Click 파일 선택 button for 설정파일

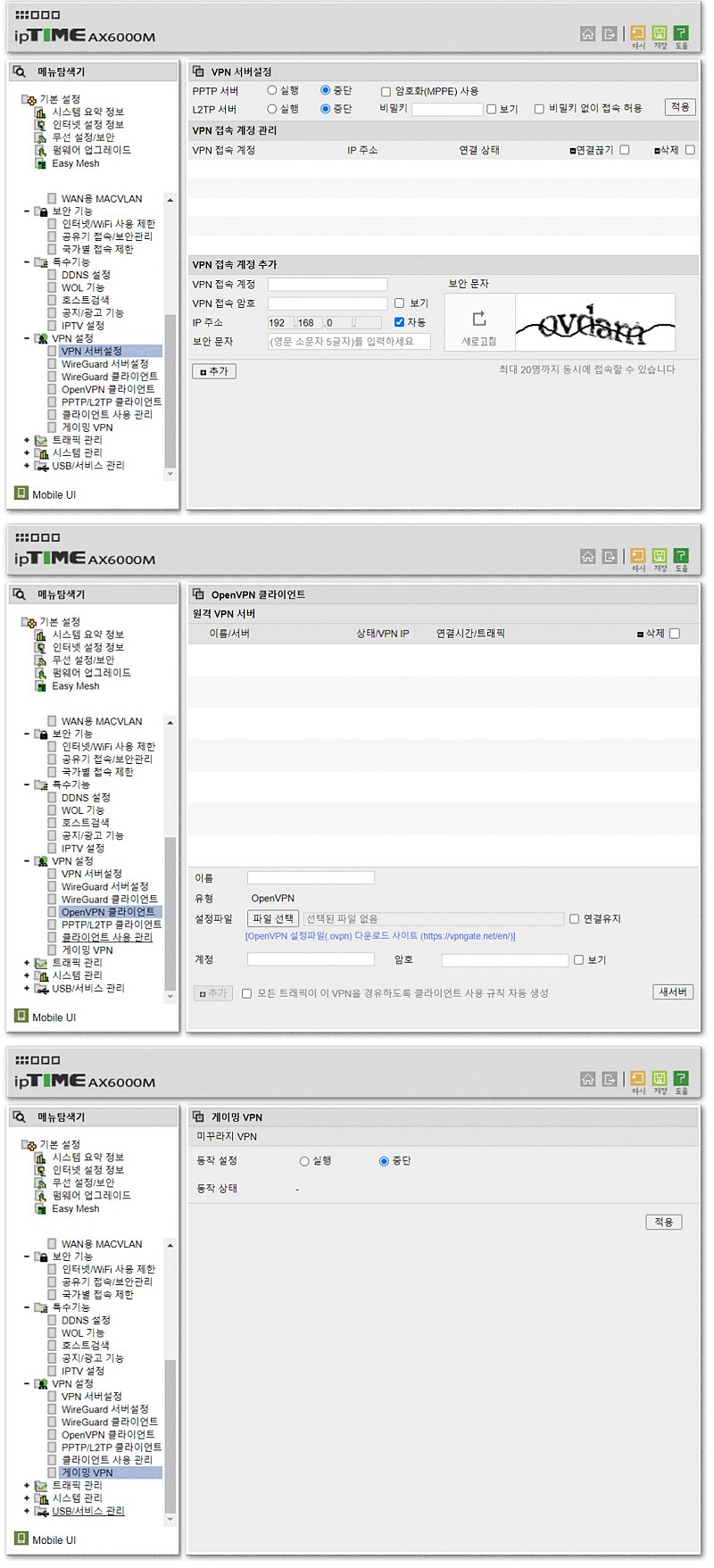(x=273, y=918)
